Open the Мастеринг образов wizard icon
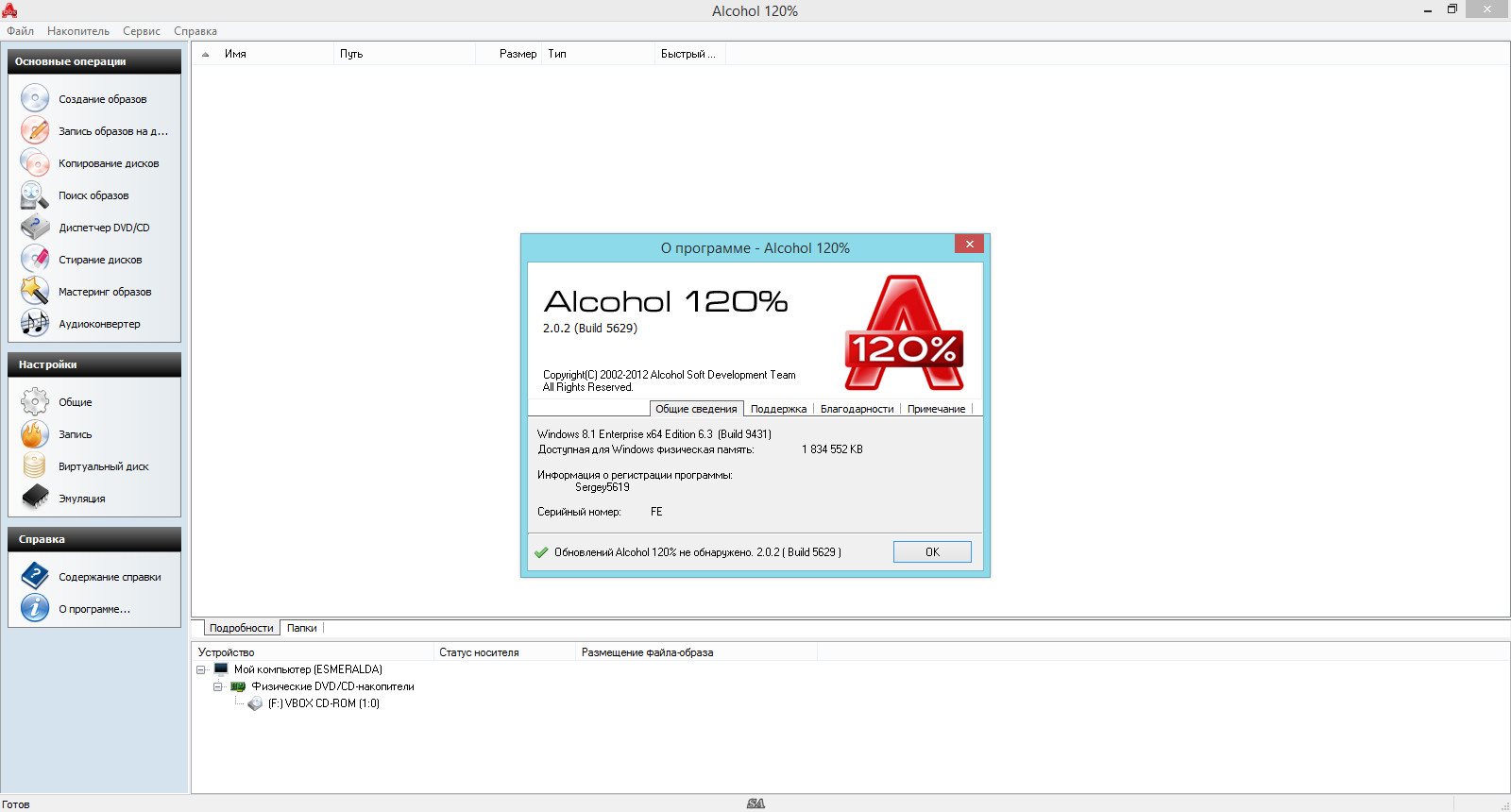 [35, 292]
